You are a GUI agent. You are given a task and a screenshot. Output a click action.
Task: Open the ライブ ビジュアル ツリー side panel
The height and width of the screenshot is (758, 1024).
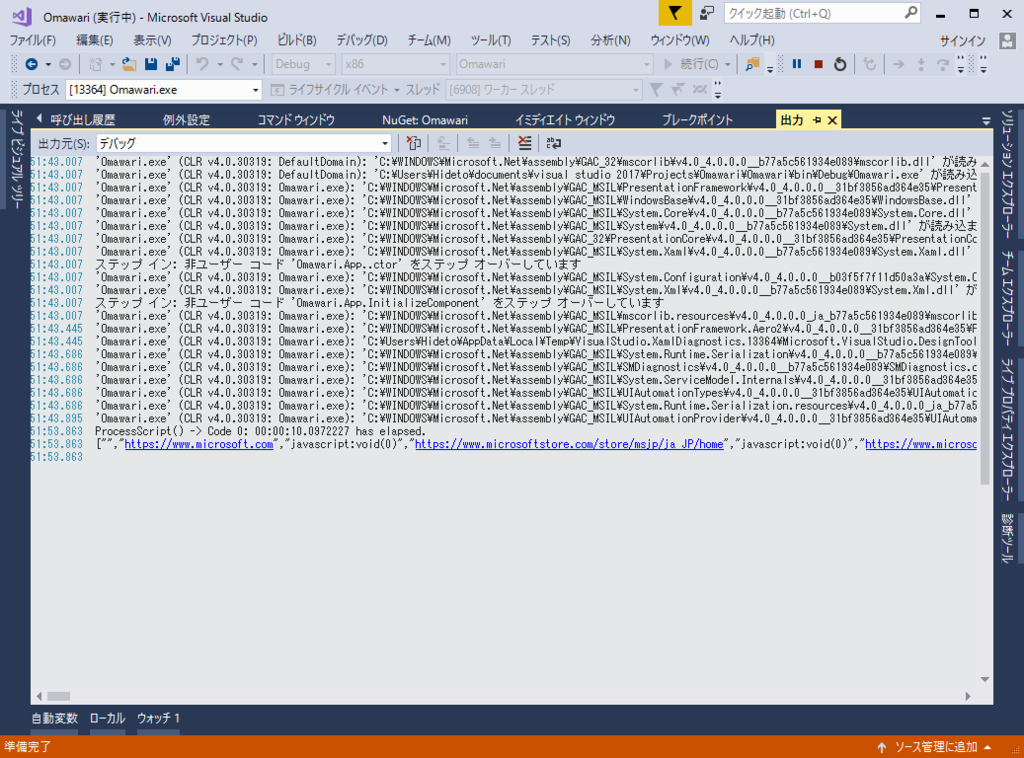(x=17, y=159)
